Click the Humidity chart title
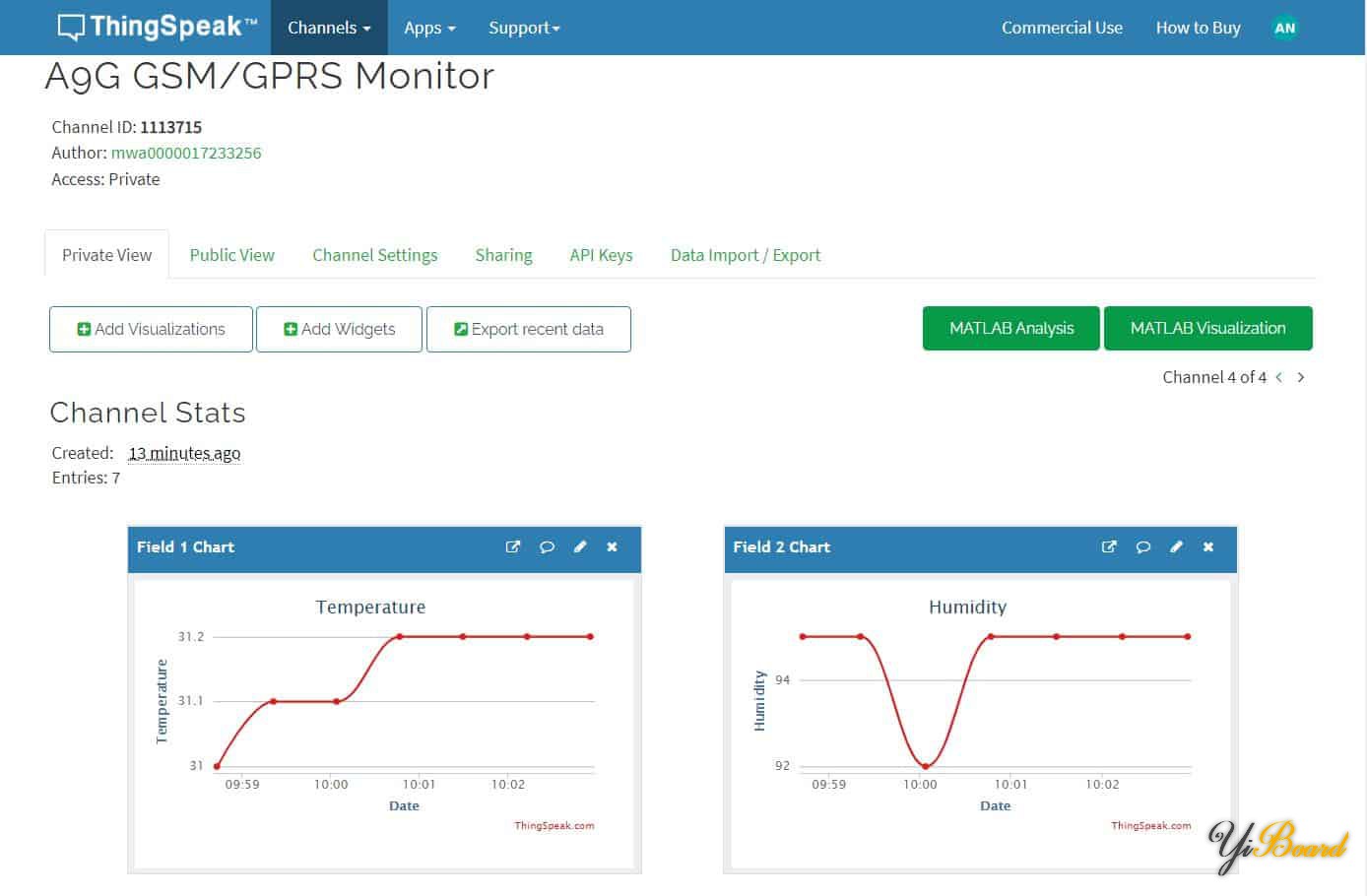Image resolution: width=1367 pixels, height=896 pixels. (967, 607)
